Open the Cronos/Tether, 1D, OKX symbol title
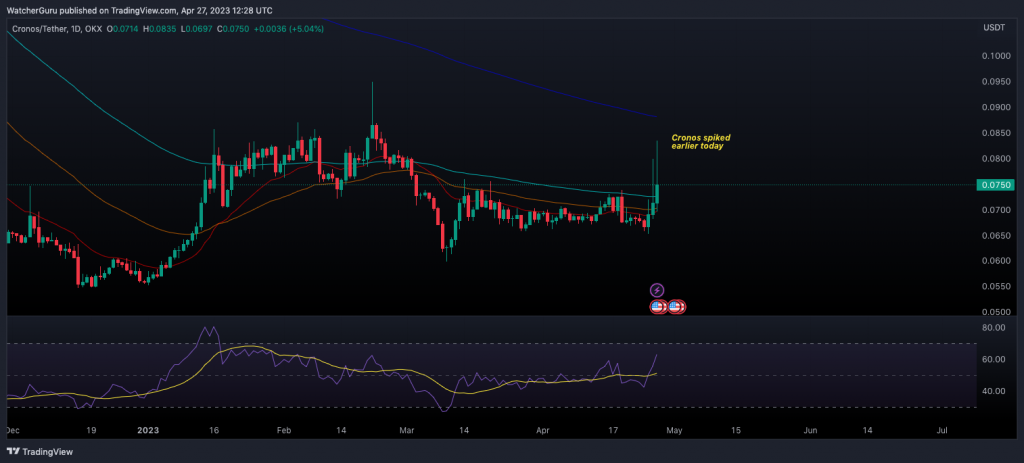The height and width of the screenshot is (463, 1024). click(x=57, y=30)
